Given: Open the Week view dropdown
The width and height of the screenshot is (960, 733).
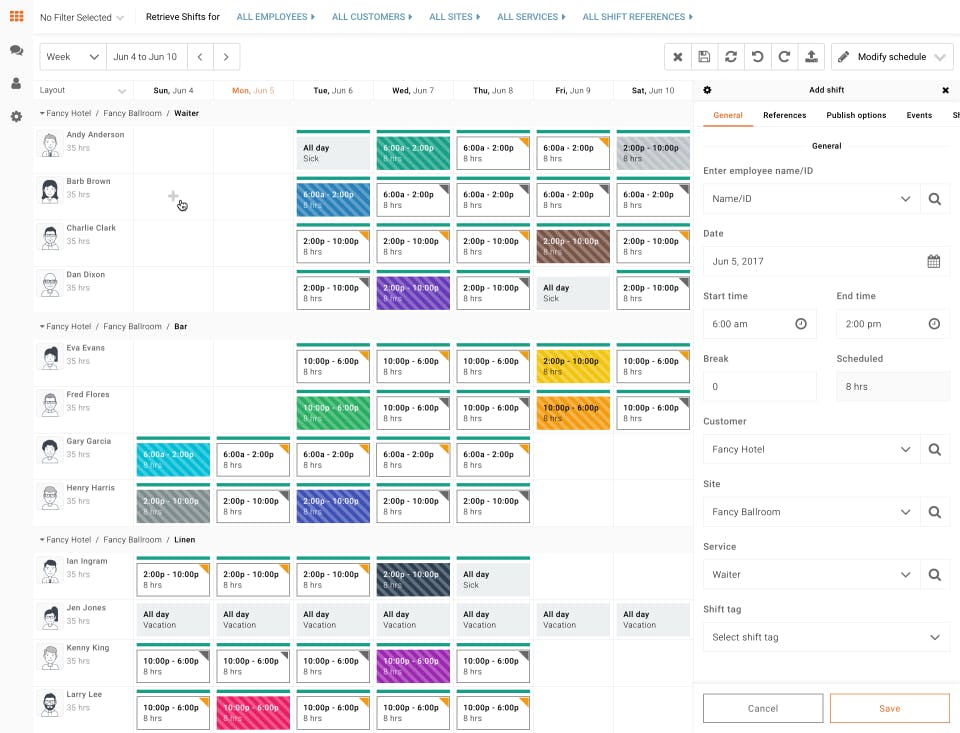Looking at the screenshot, I should pos(73,57).
